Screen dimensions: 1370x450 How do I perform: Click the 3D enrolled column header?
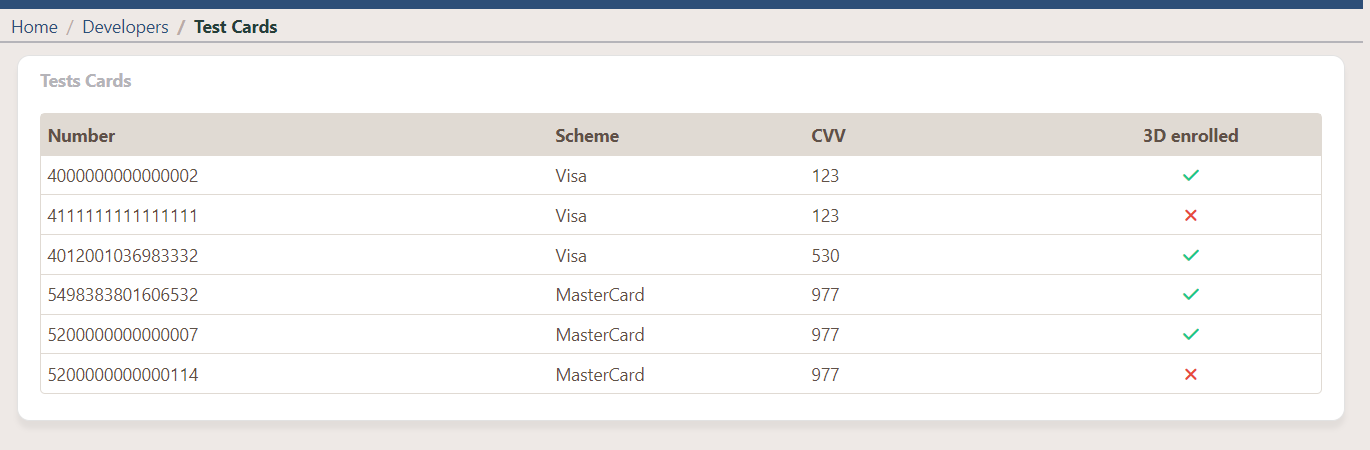tap(1190, 136)
